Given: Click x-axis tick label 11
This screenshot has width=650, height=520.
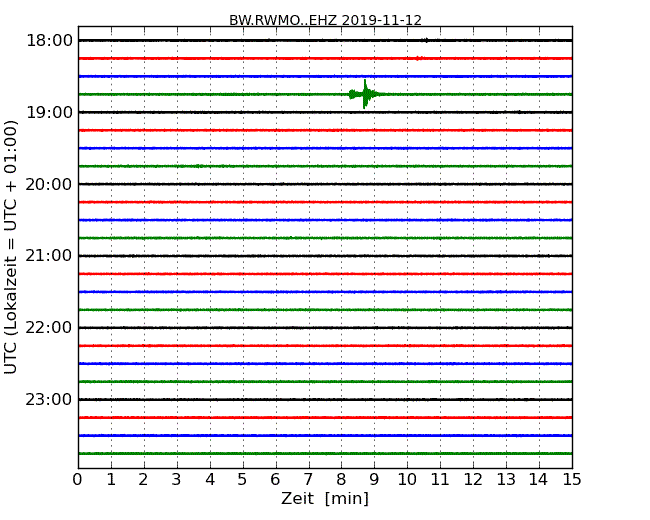Looking at the screenshot, I should pos(440,480).
